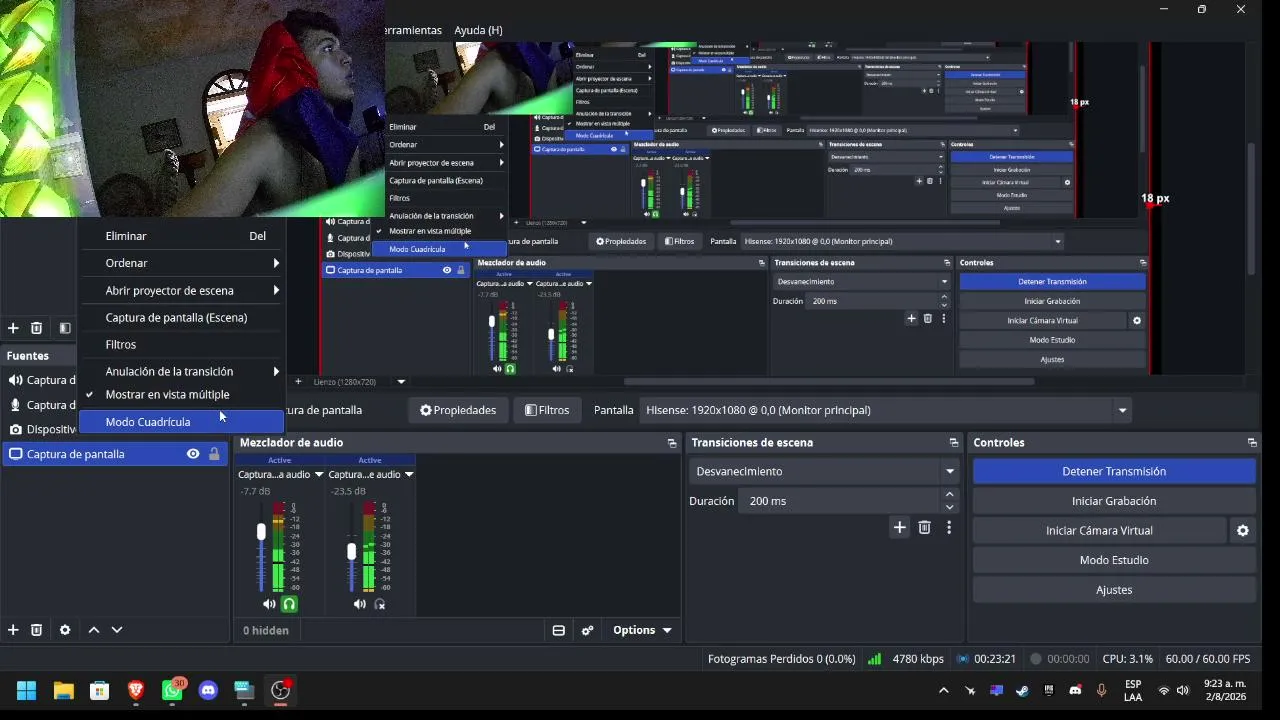Expand the Ordenar submenu in the context menu

point(182,263)
